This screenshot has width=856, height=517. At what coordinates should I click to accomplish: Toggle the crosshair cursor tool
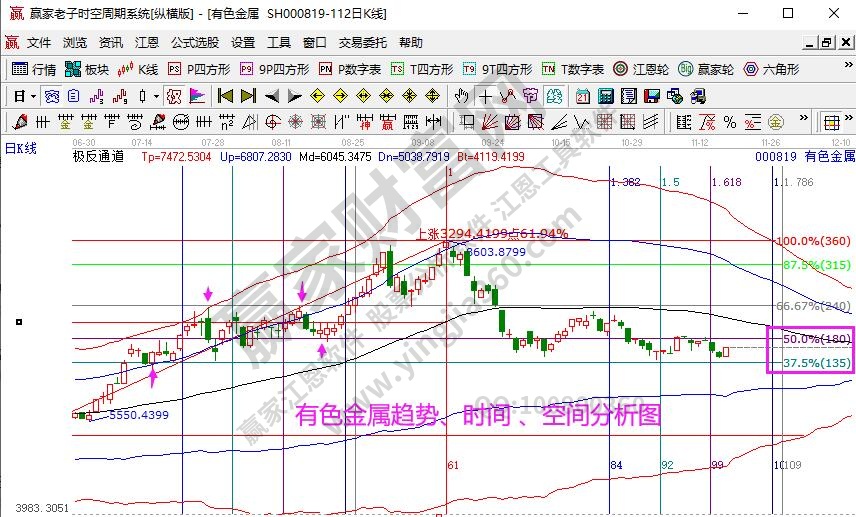(x=485, y=96)
